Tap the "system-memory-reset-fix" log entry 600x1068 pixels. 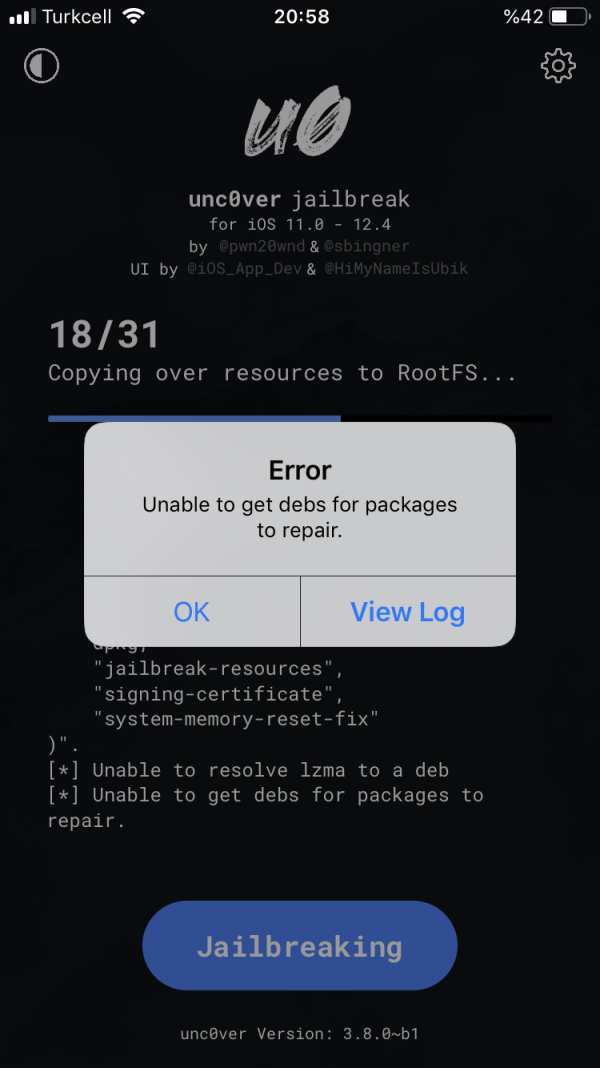click(236, 719)
